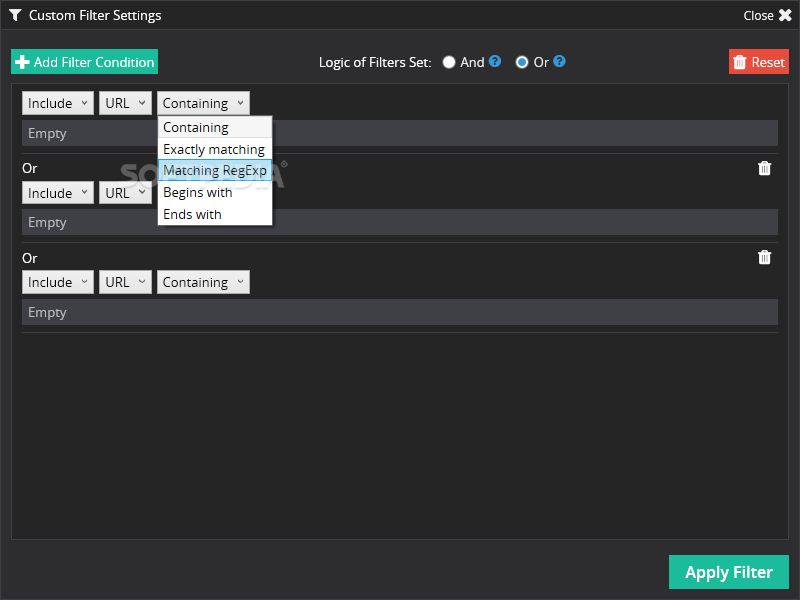Viewport: 800px width, 600px height.
Task: Select the Or logic radio button
Action: coord(522,62)
